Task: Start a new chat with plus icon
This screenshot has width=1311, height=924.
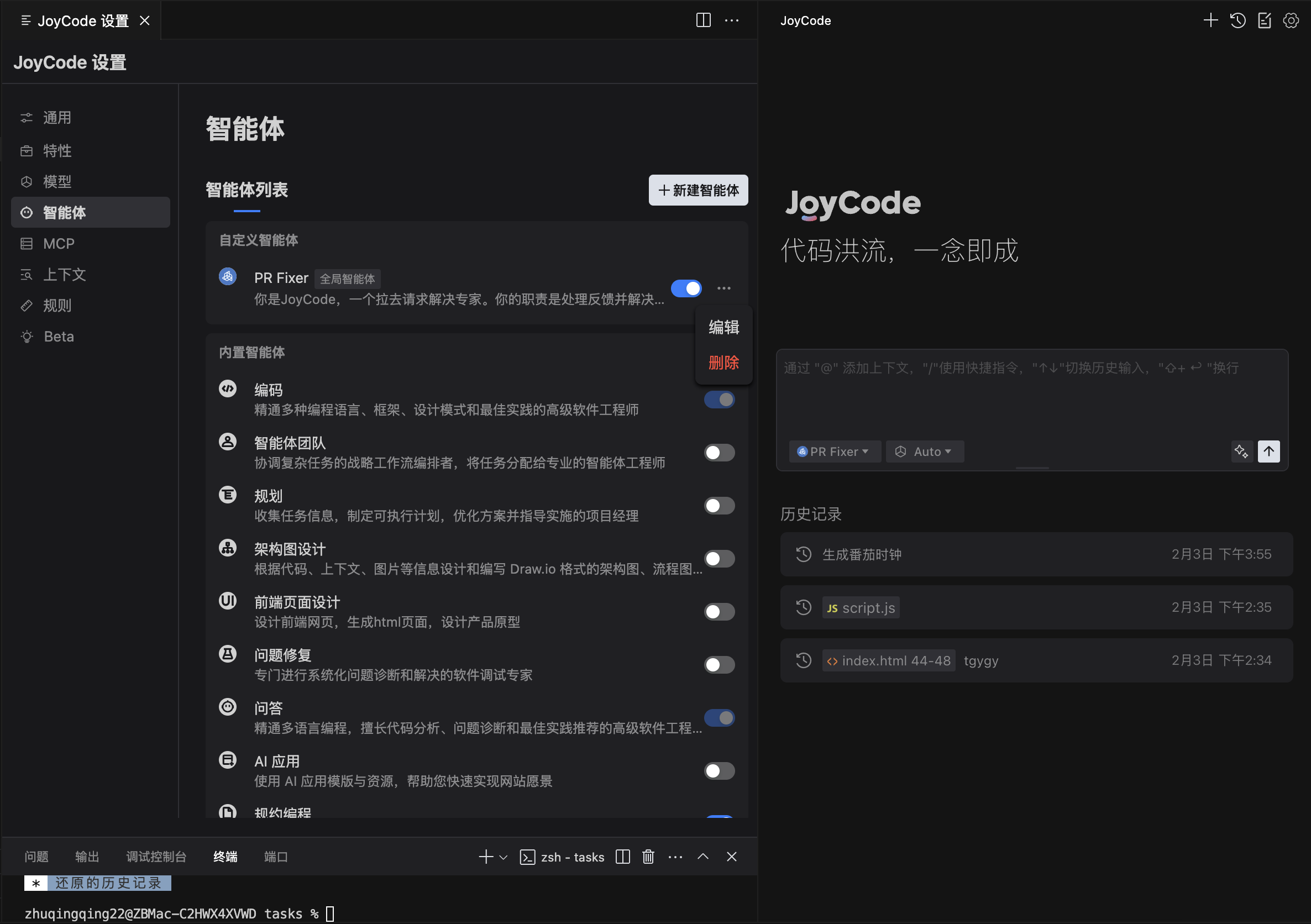Action: pyautogui.click(x=1210, y=20)
